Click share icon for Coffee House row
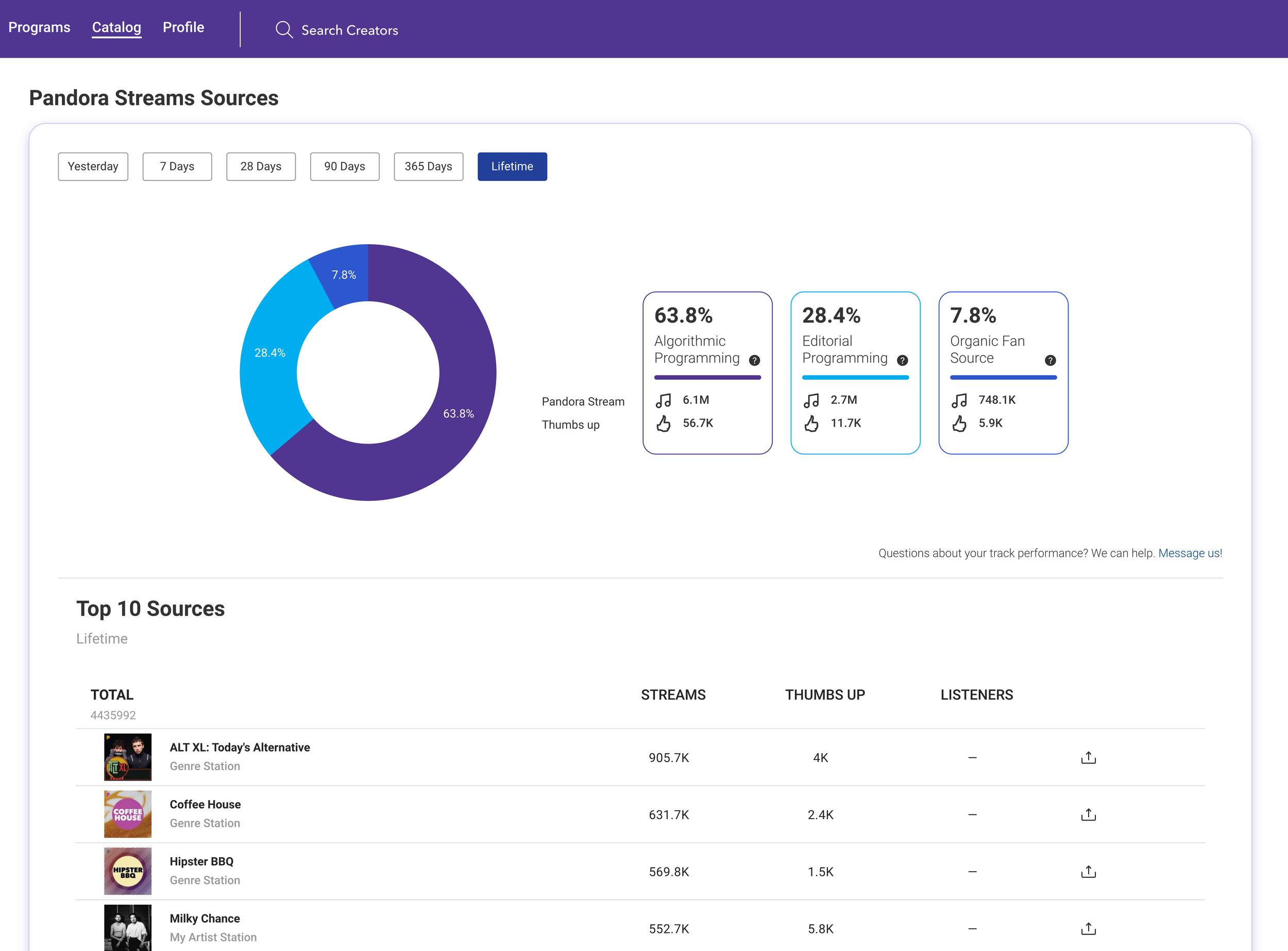The width and height of the screenshot is (1288, 951). tap(1088, 814)
